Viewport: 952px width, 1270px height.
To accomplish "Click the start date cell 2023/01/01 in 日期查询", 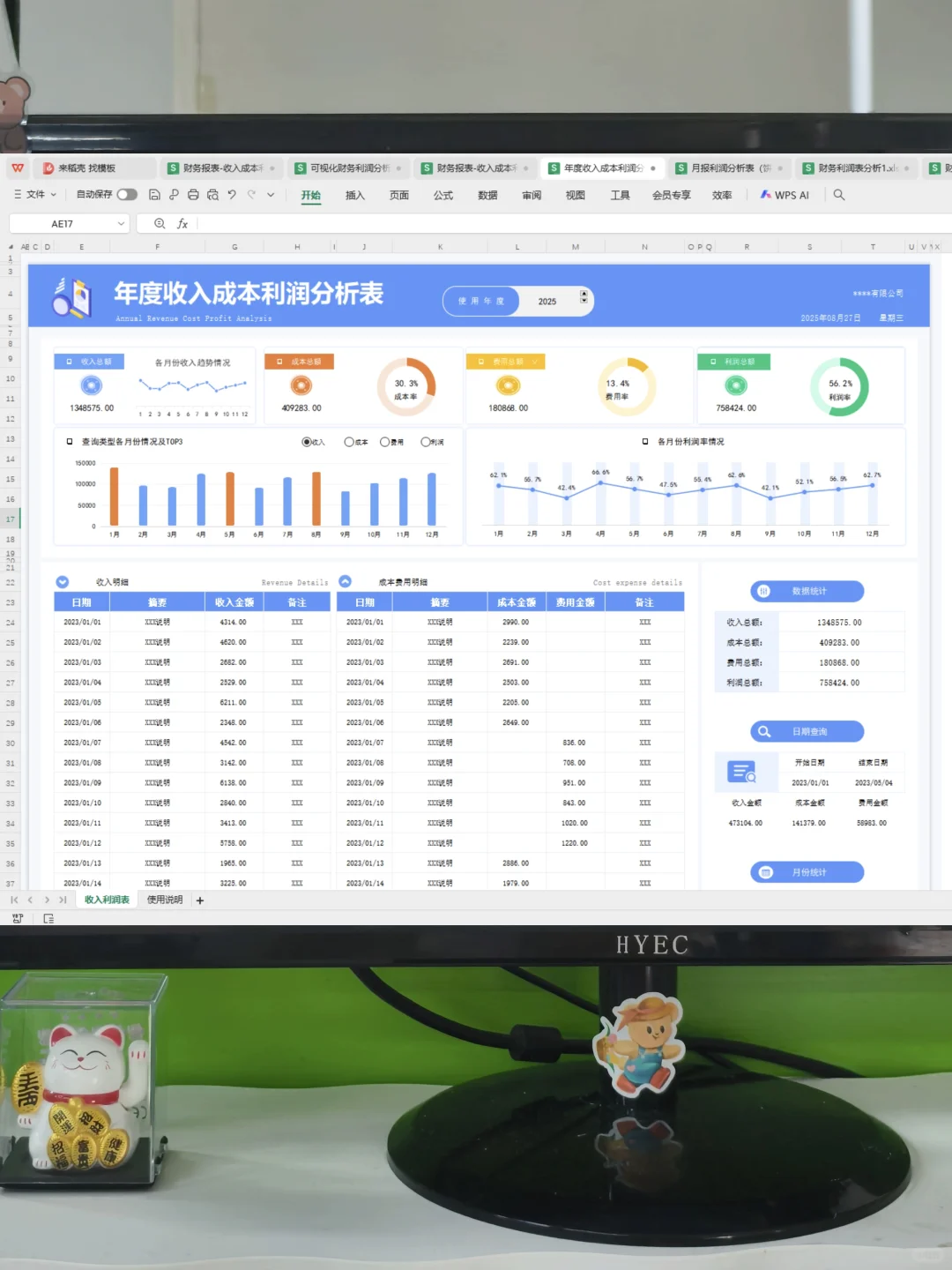I will pyautogui.click(x=810, y=783).
